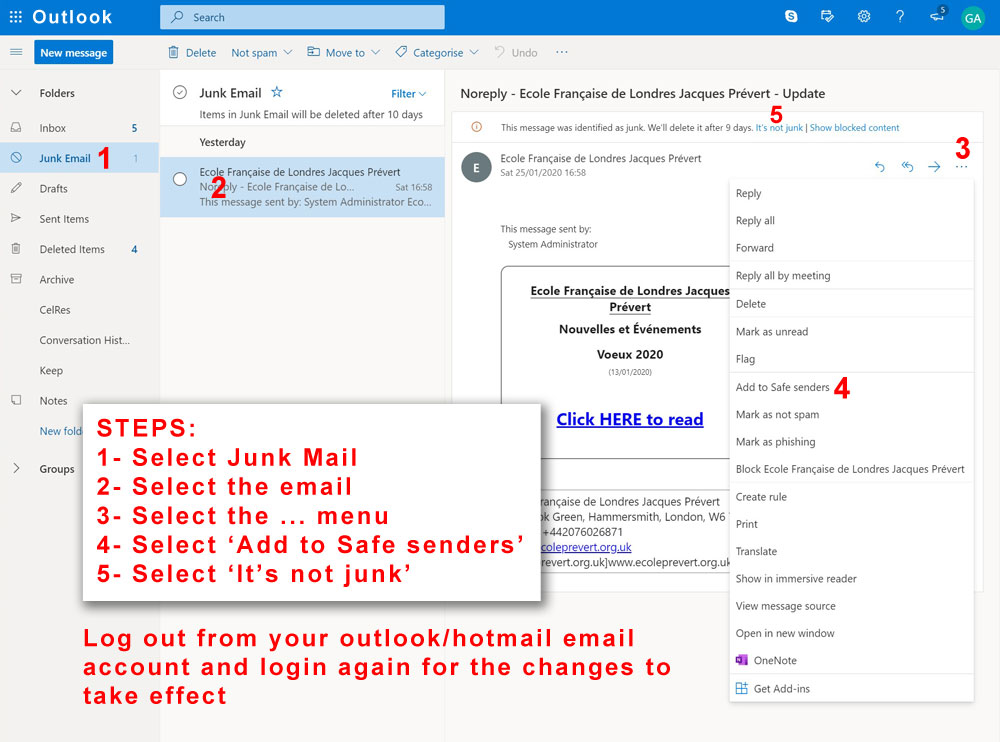1000x742 pixels.
Task: Choose View message source
Action: pyautogui.click(x=851, y=606)
